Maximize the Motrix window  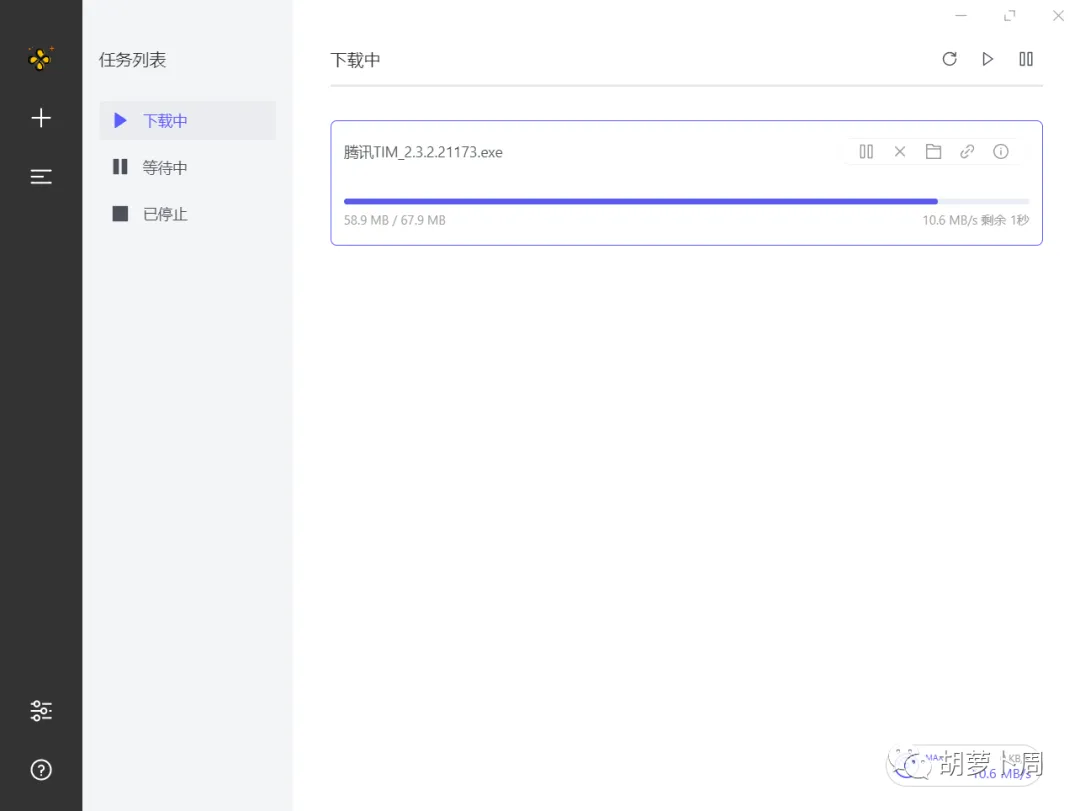[1010, 15]
